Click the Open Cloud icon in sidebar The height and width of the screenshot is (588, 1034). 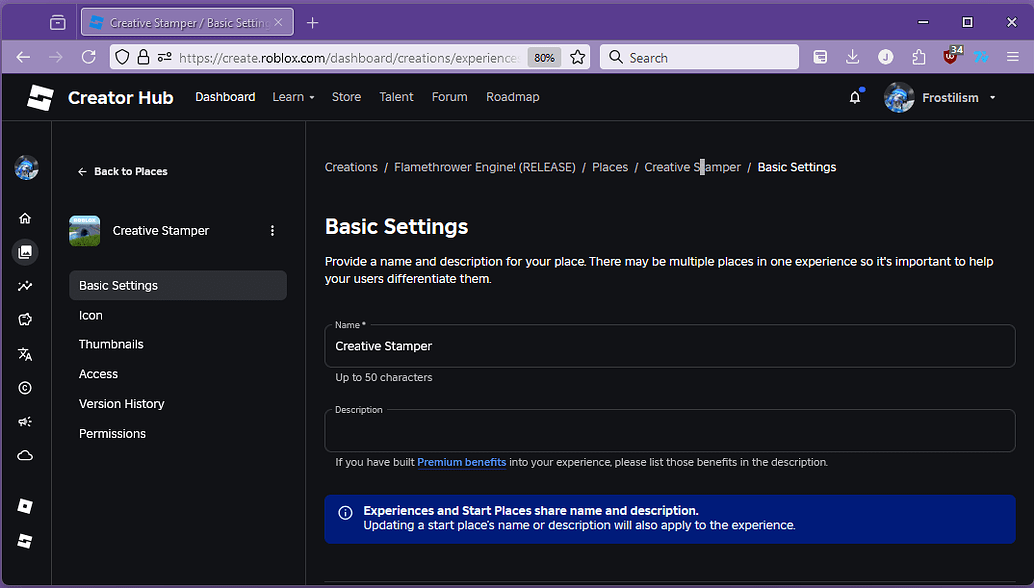(25, 455)
